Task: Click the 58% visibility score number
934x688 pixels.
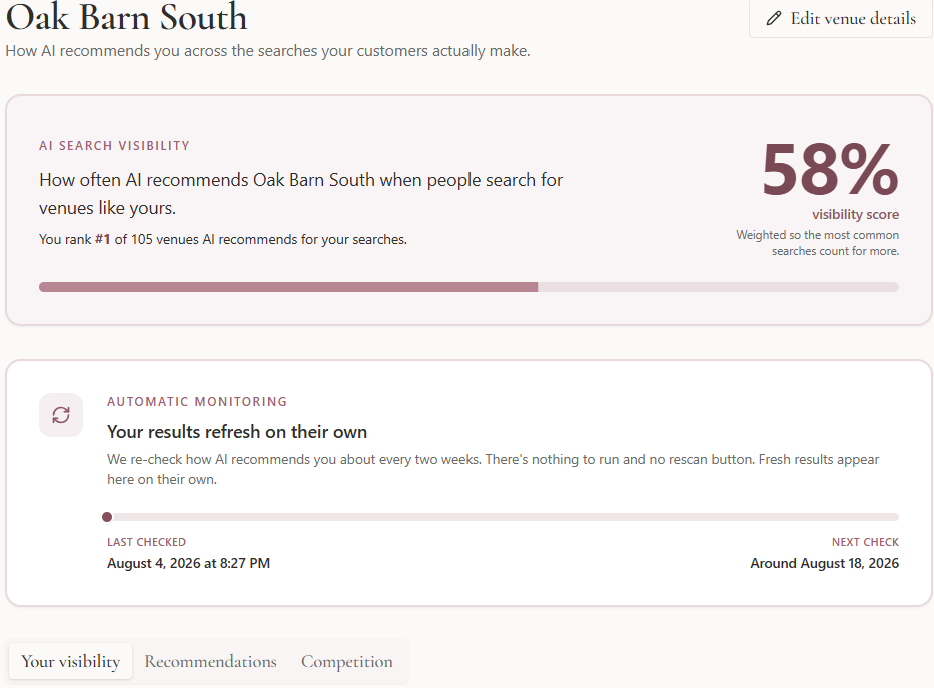Action: pos(830,170)
